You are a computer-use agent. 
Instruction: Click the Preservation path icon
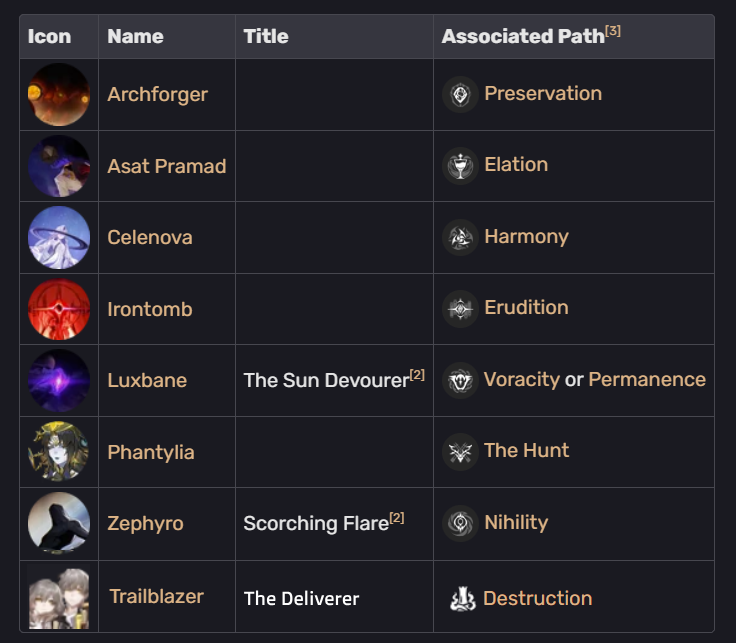coord(460,94)
